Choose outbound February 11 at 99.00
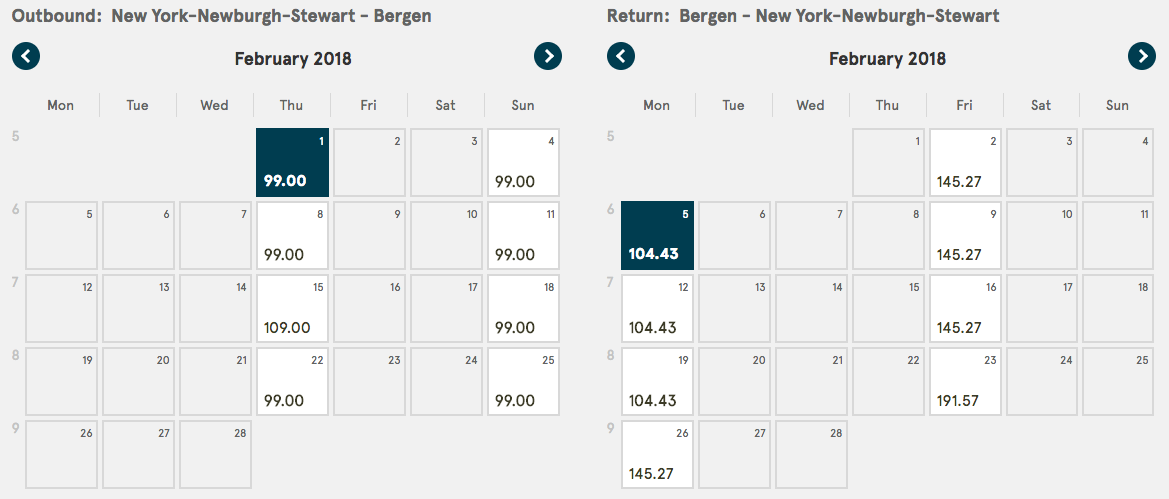This screenshot has width=1169, height=499. (523, 235)
